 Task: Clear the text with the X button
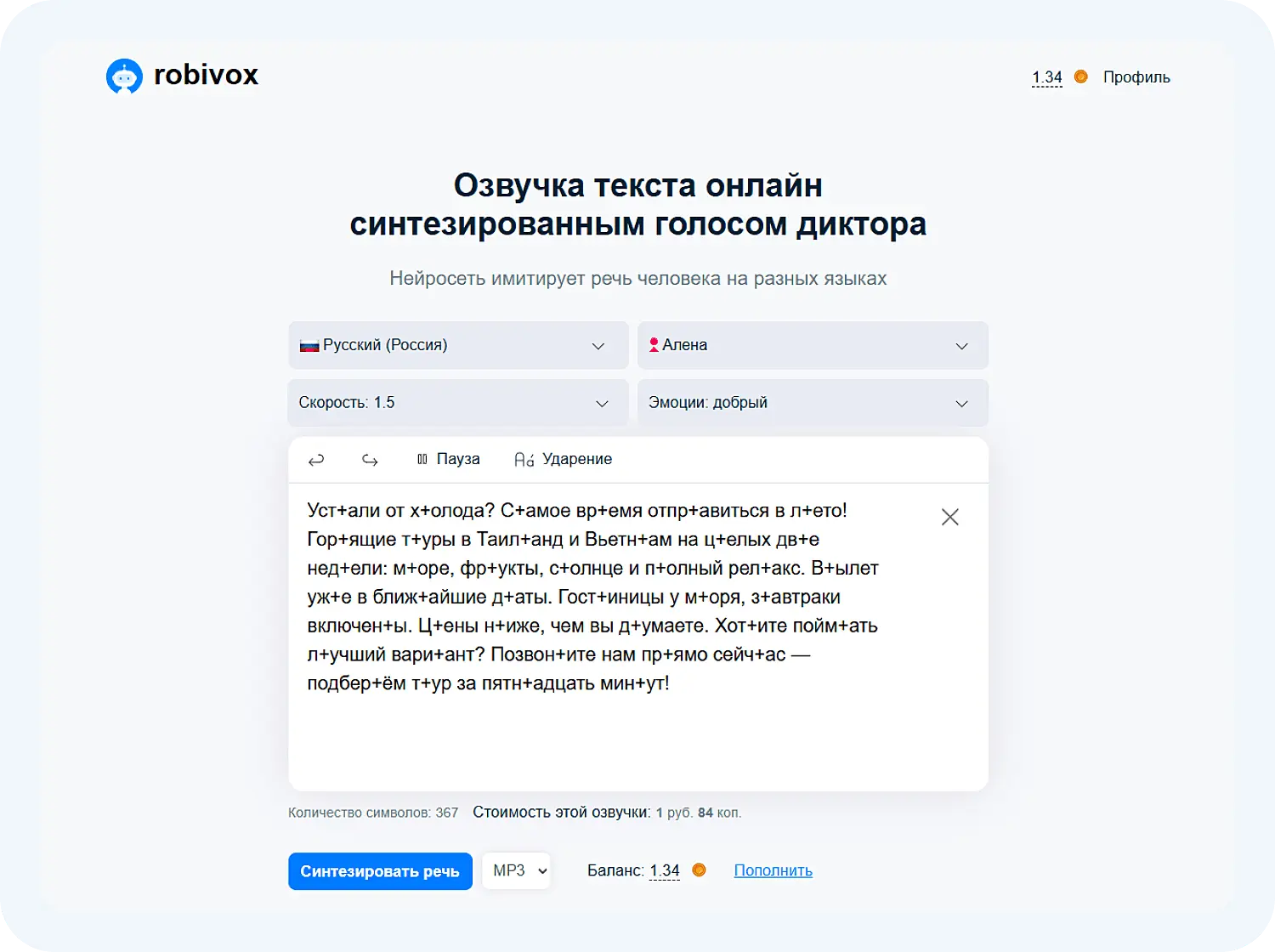pos(950,516)
